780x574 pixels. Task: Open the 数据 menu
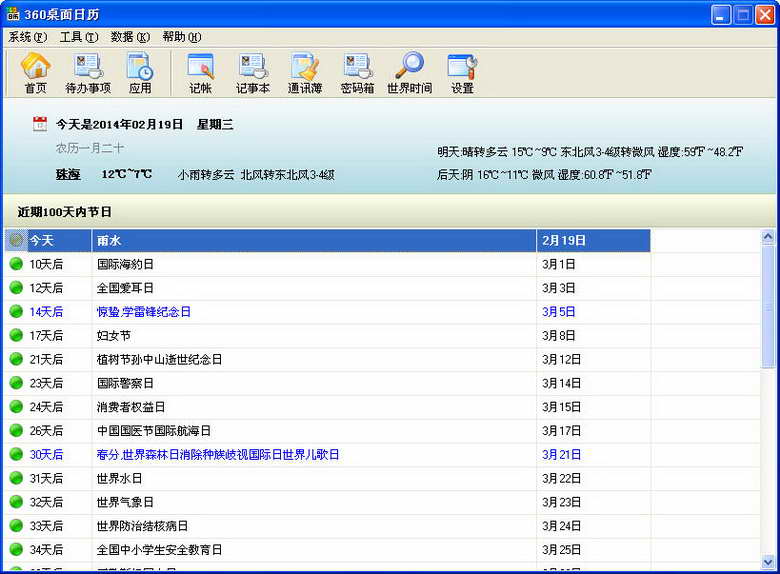point(130,37)
